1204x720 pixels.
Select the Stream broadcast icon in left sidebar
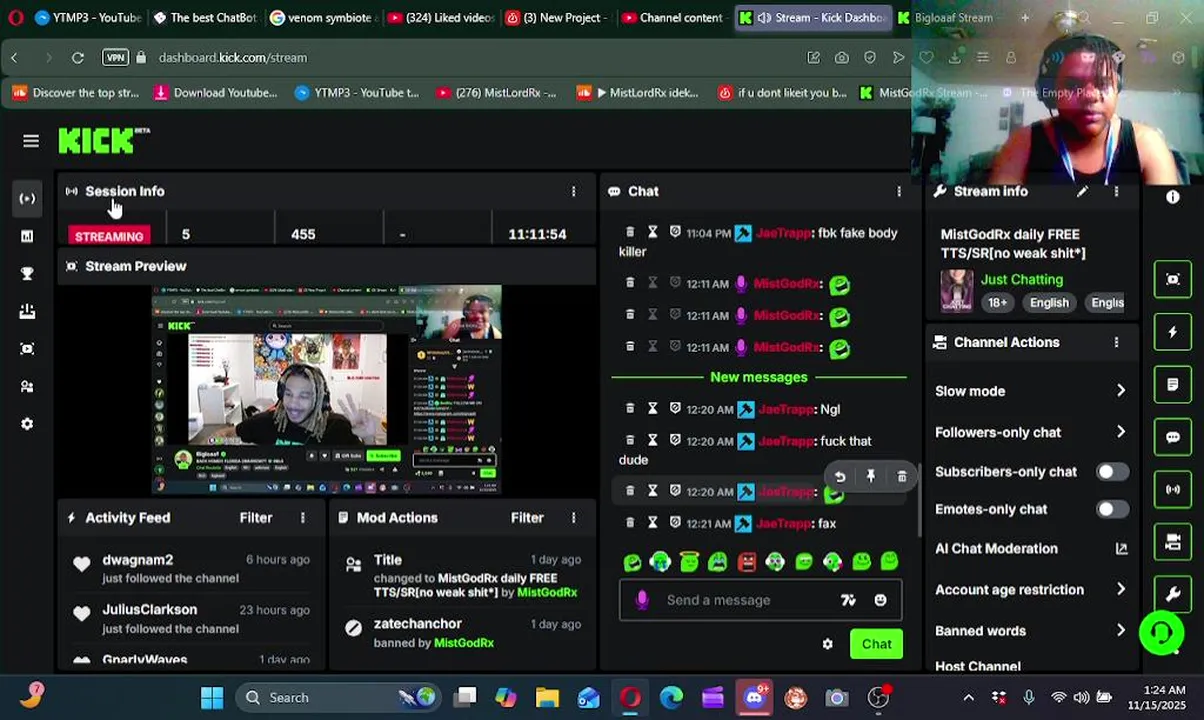(27, 198)
